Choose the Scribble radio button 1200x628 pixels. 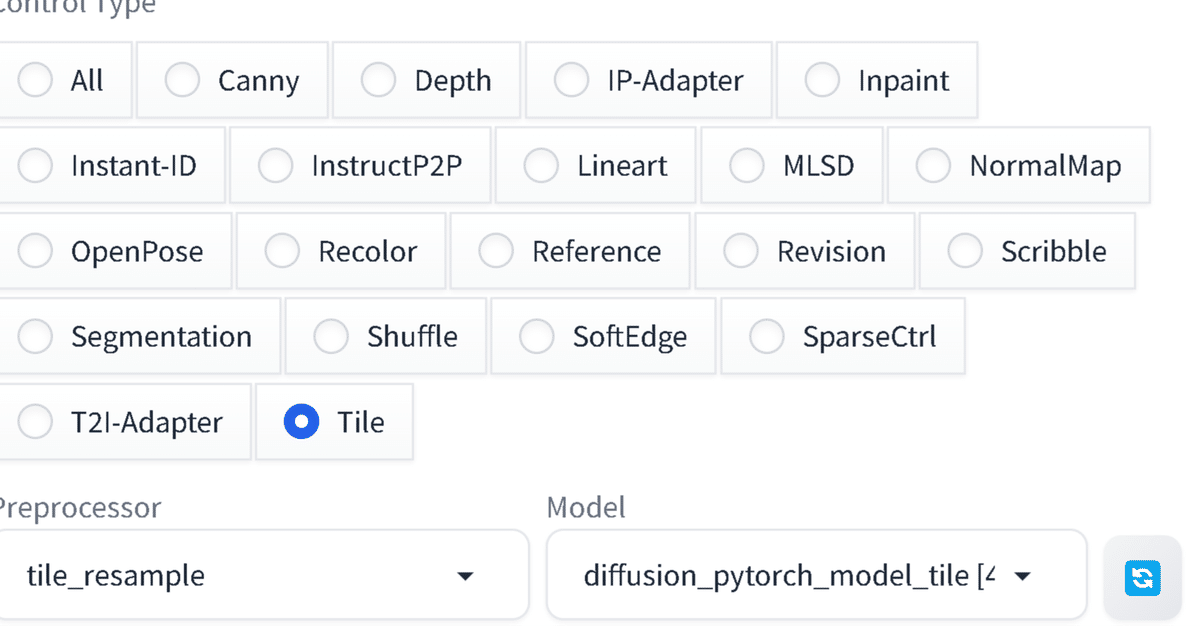coord(965,251)
